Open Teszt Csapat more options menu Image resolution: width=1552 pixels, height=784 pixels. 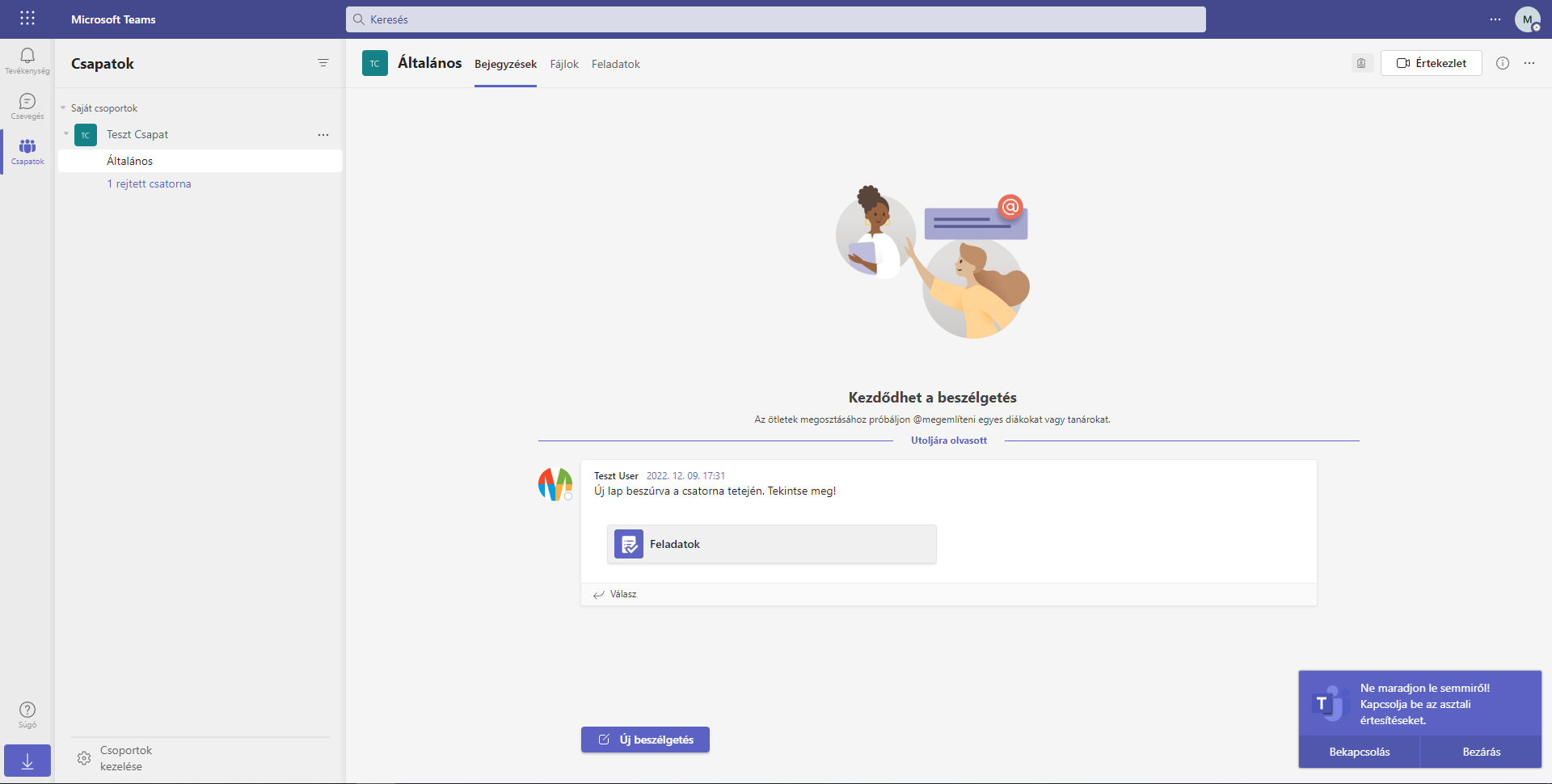323,135
